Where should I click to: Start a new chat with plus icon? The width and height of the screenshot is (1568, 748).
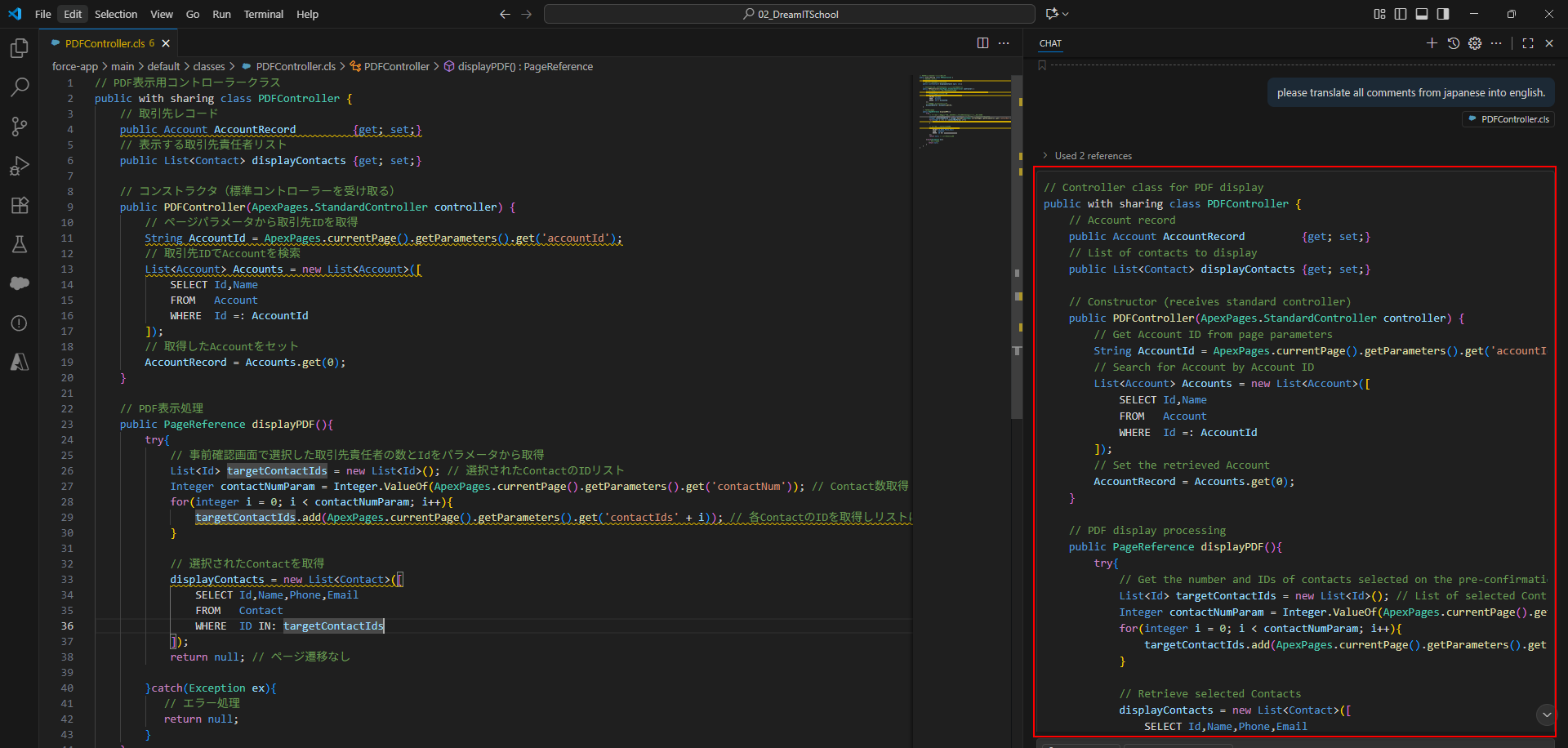(1432, 43)
